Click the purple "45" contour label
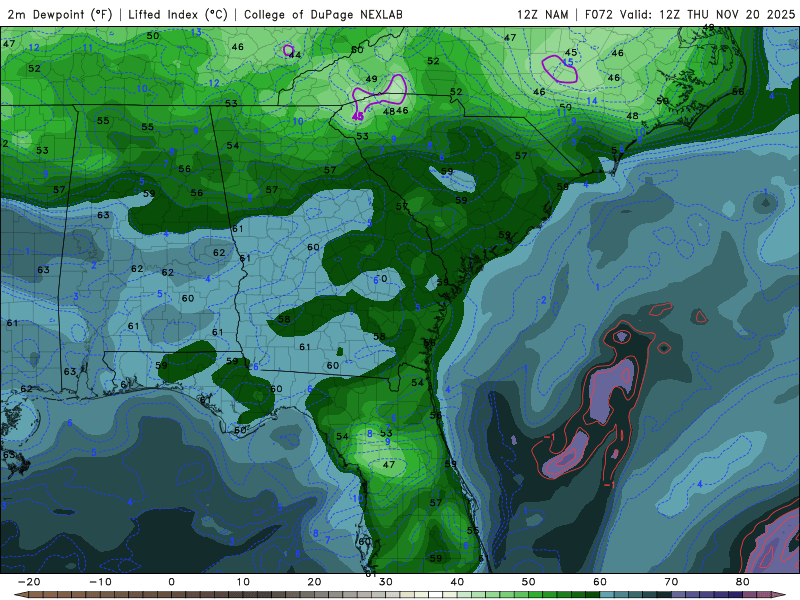 pyautogui.click(x=358, y=117)
